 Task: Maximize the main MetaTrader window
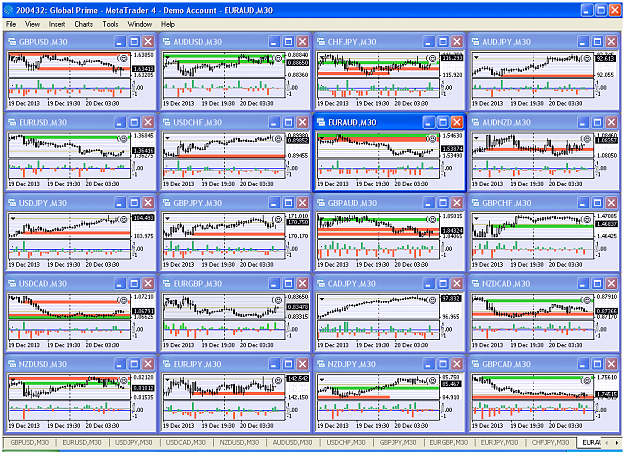tap(601, 10)
